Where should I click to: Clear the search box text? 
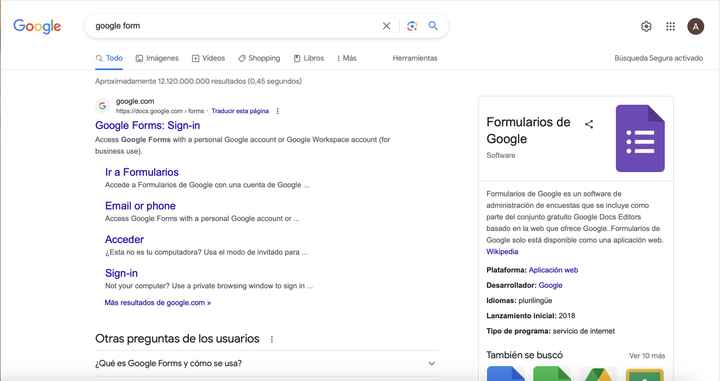coord(387,26)
